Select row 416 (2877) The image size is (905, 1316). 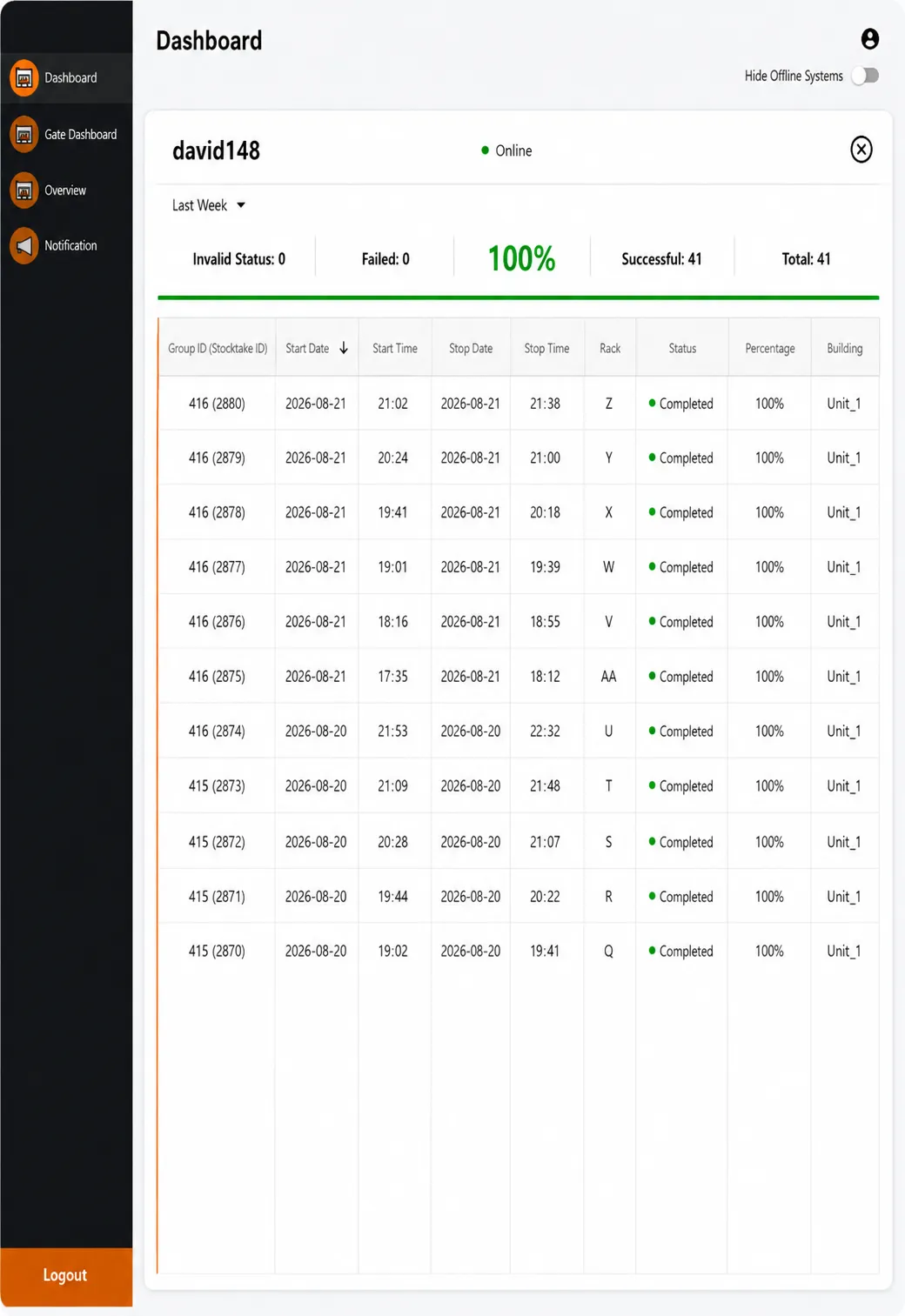519,567
